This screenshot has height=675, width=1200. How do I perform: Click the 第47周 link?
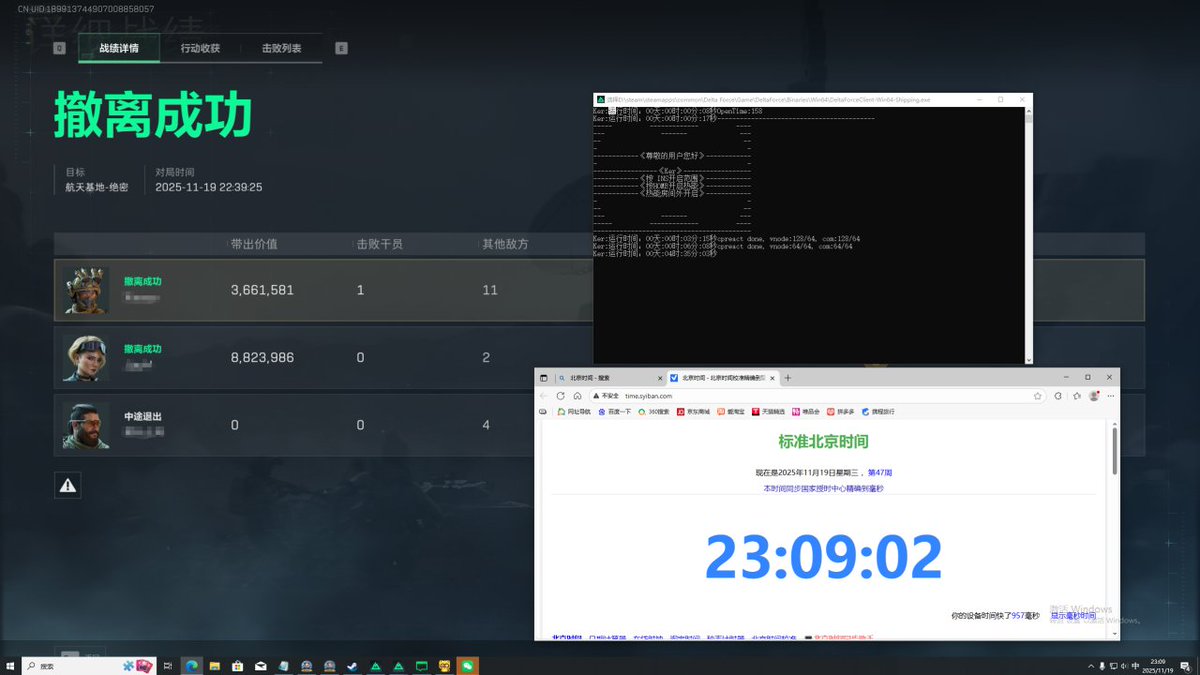pos(879,472)
